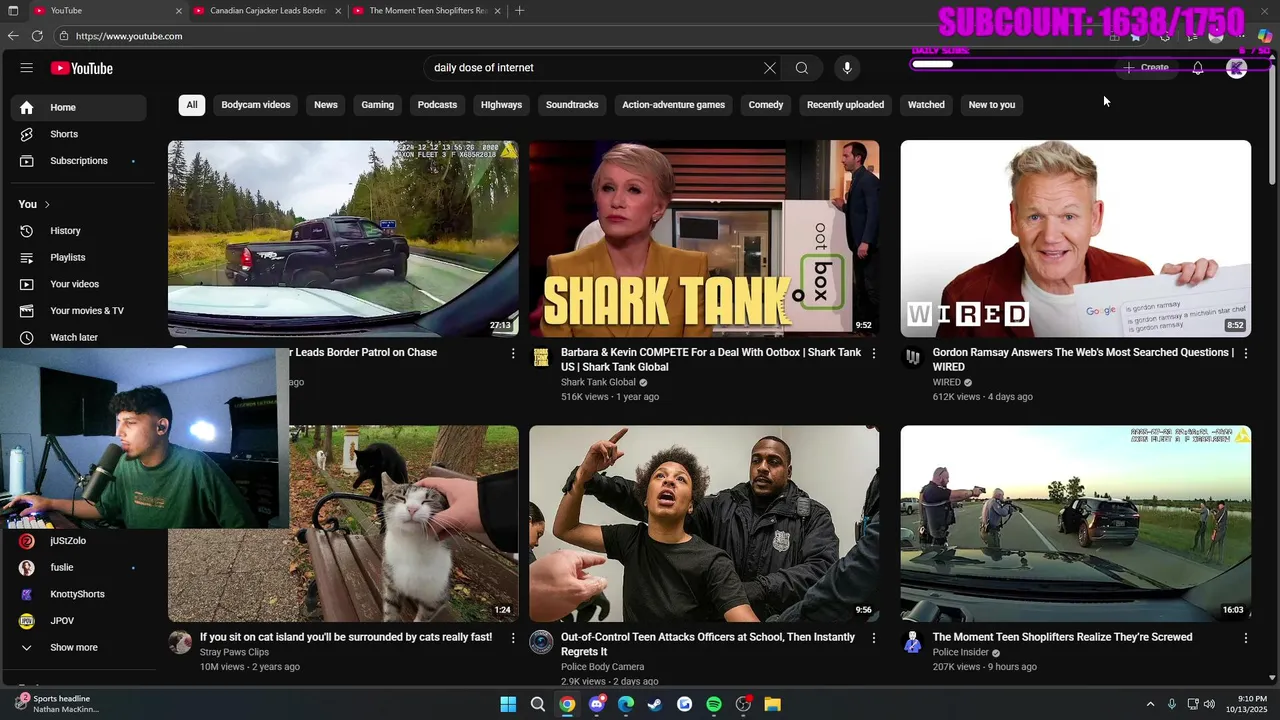Click the YouTube logo
The height and width of the screenshot is (720, 1280).
click(x=82, y=68)
